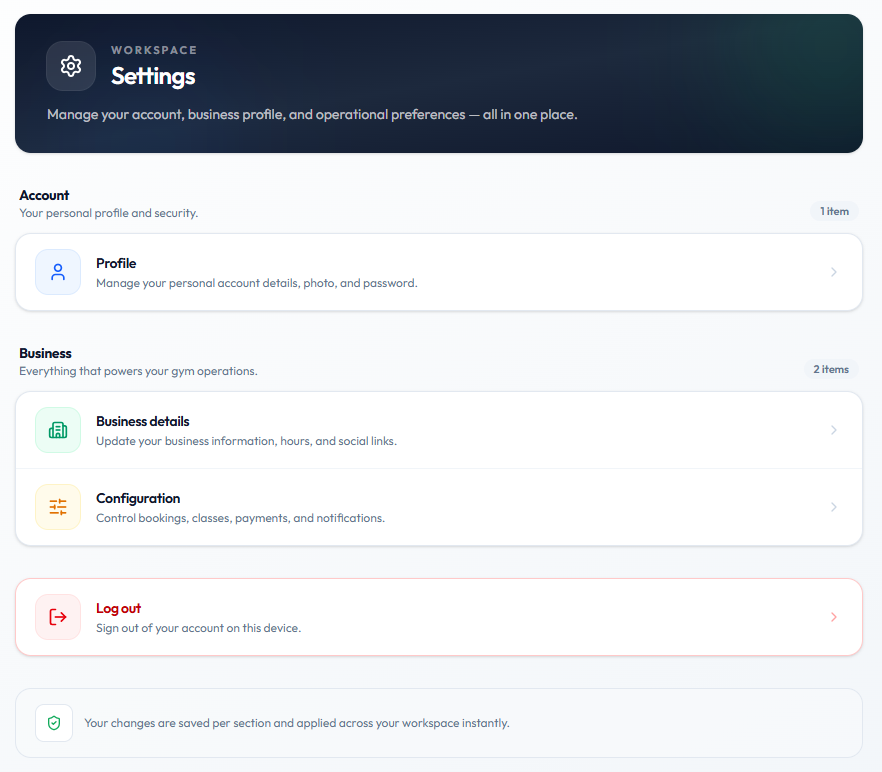Click the red Log out arrow icon
Viewport: 882px width, 772px height.
(58, 617)
